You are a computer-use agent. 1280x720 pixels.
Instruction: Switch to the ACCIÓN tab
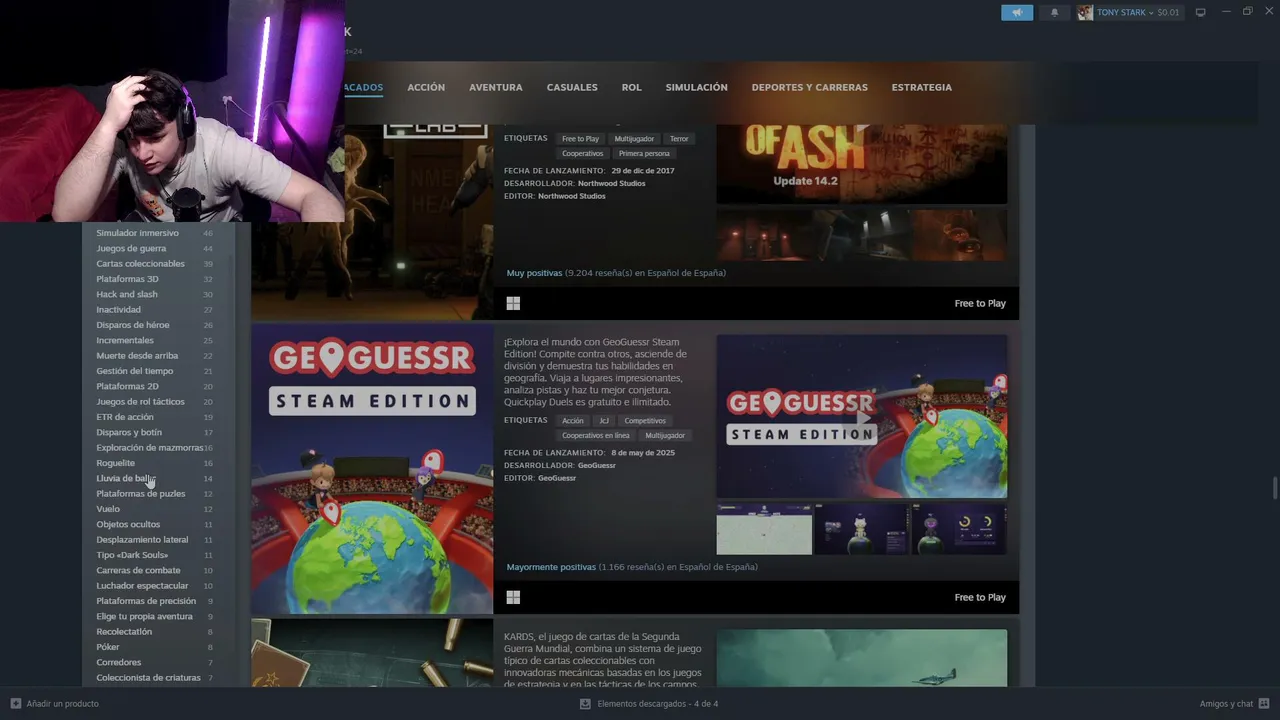coord(426,87)
